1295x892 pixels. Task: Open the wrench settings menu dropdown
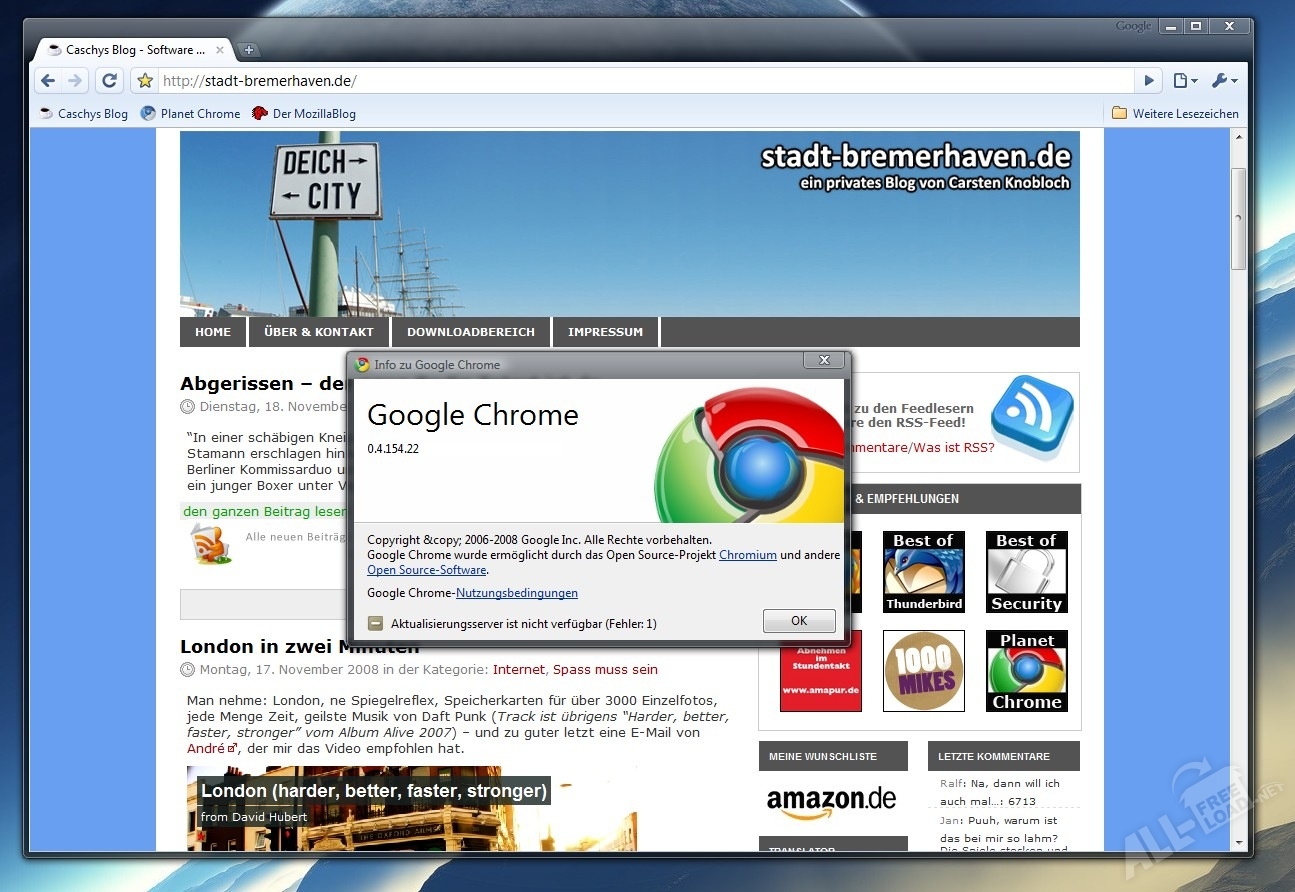[1224, 81]
